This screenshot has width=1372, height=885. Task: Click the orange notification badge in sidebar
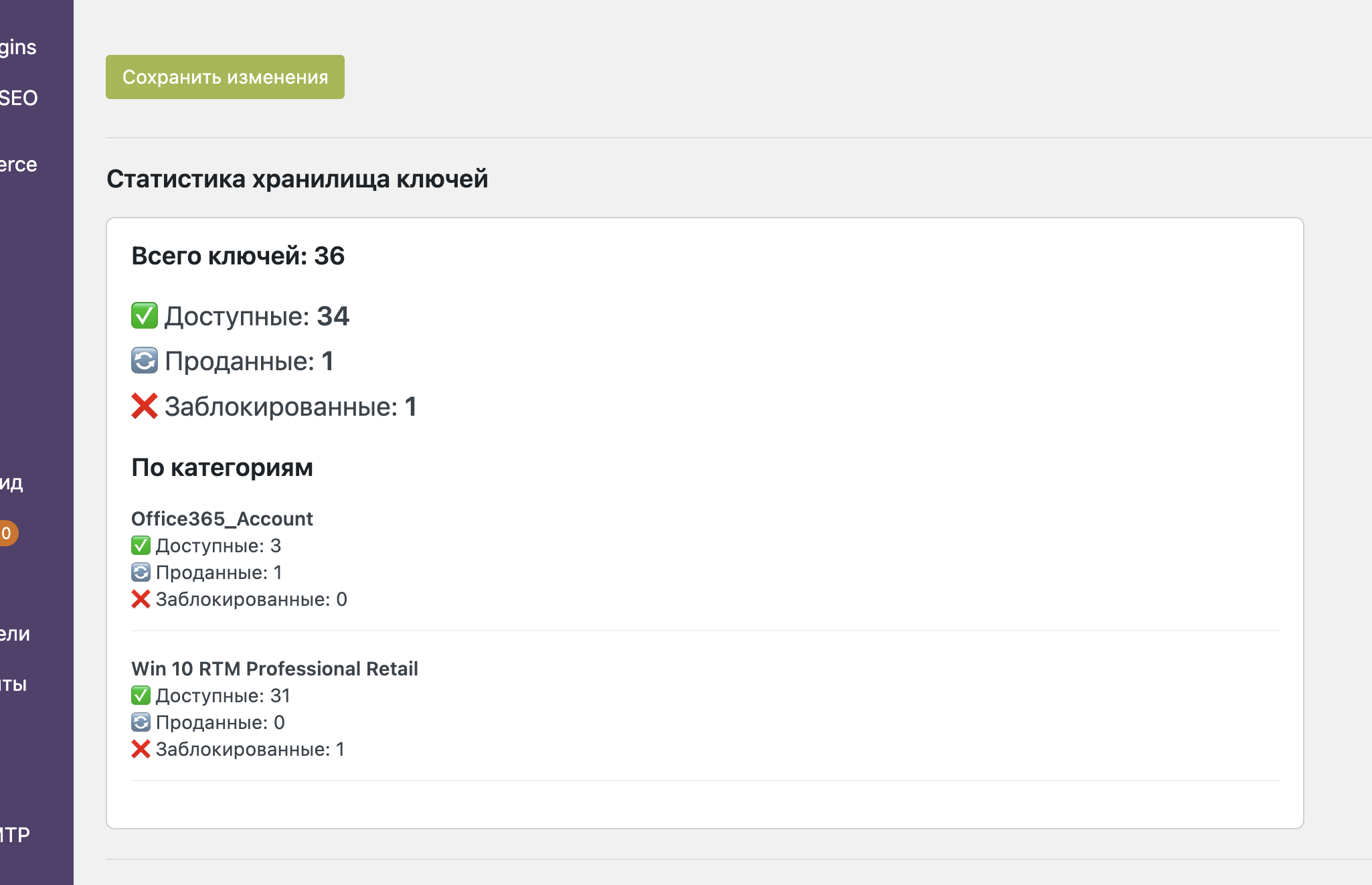[x=7, y=534]
